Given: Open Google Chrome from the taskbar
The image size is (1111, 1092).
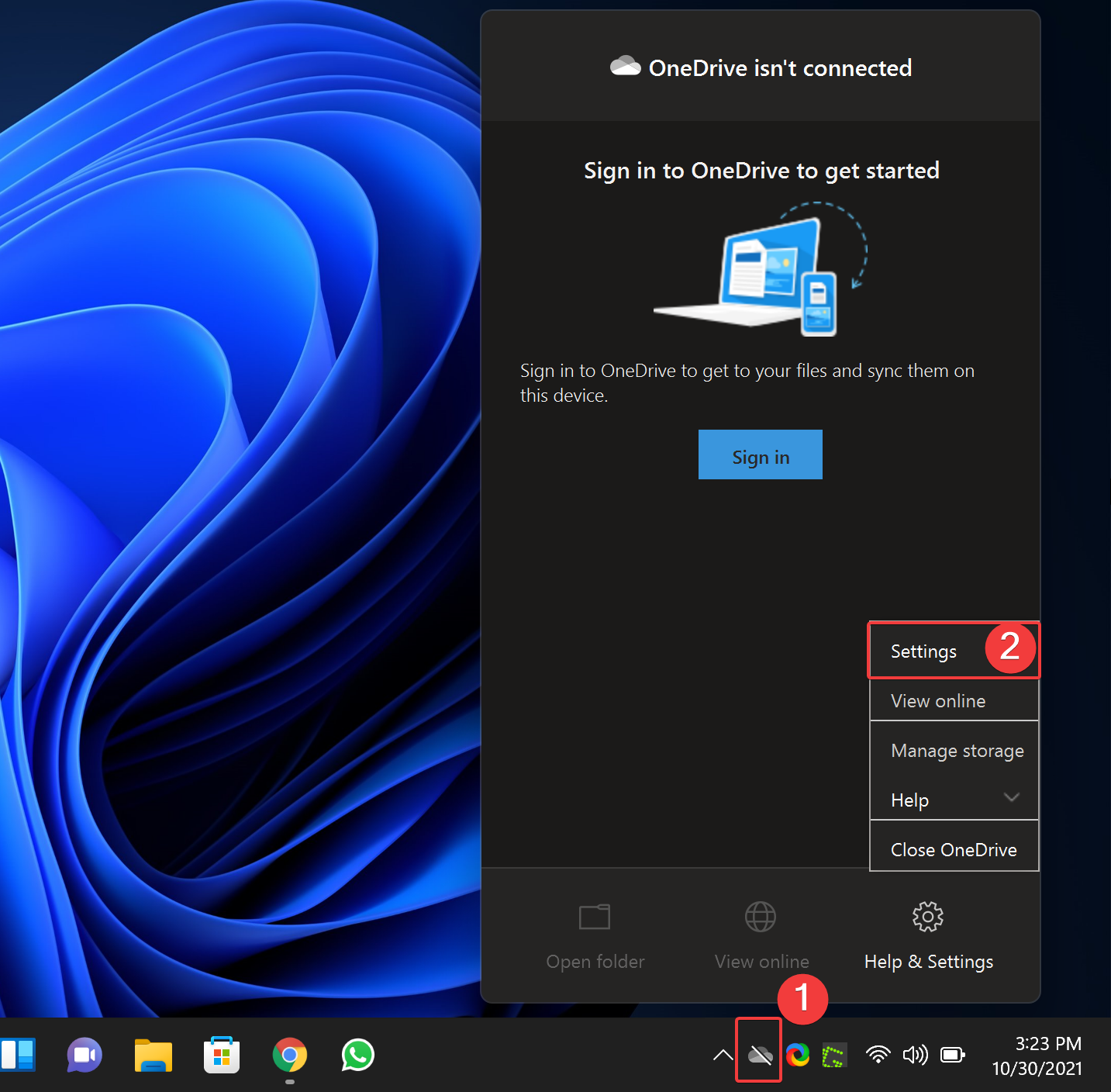Looking at the screenshot, I should (290, 1055).
